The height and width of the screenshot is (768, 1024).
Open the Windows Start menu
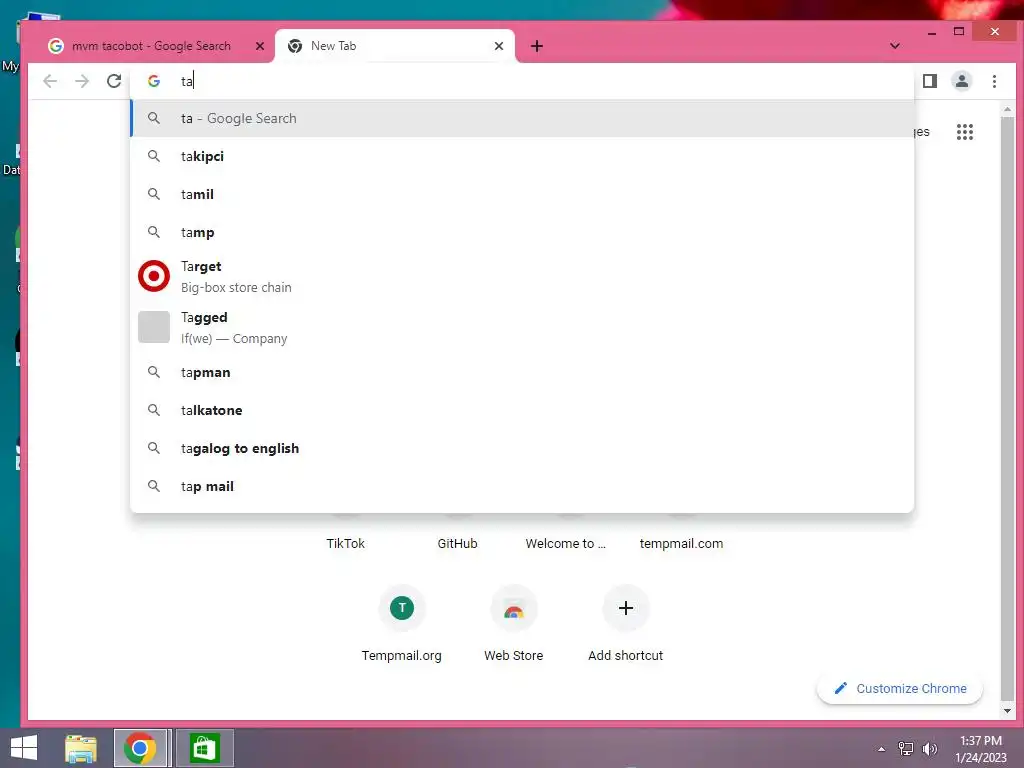[x=24, y=748]
